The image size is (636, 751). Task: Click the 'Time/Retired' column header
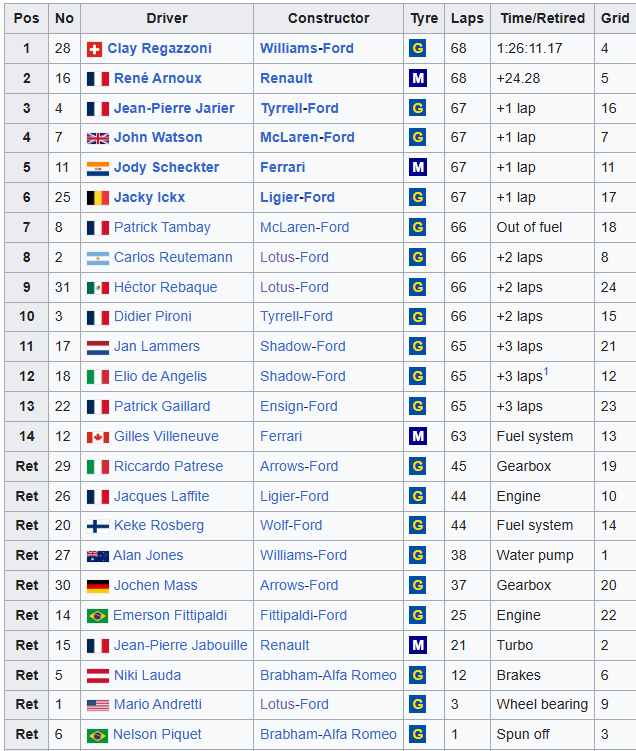pos(542,19)
